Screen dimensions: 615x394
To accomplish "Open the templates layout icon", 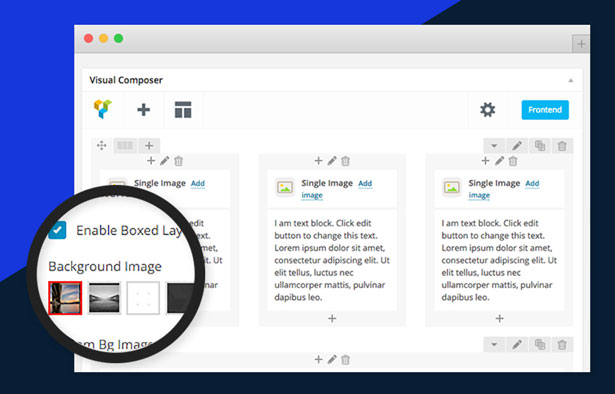I will pyautogui.click(x=183, y=109).
